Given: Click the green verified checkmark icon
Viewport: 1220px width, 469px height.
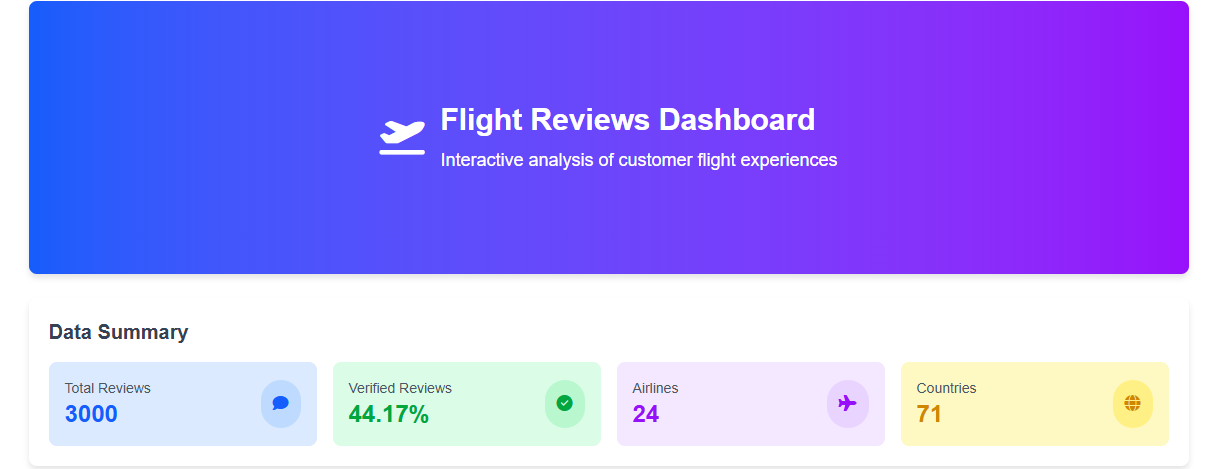Looking at the screenshot, I should [564, 403].
